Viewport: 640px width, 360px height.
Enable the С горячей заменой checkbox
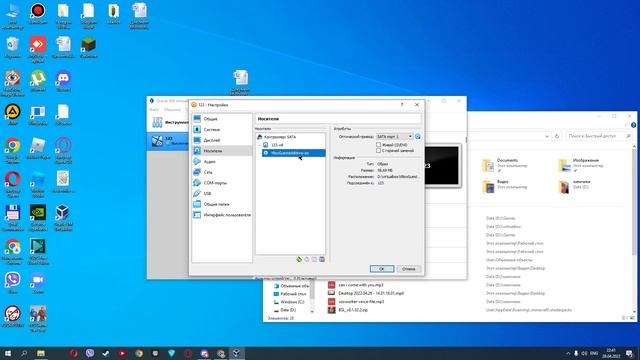pyautogui.click(x=378, y=151)
